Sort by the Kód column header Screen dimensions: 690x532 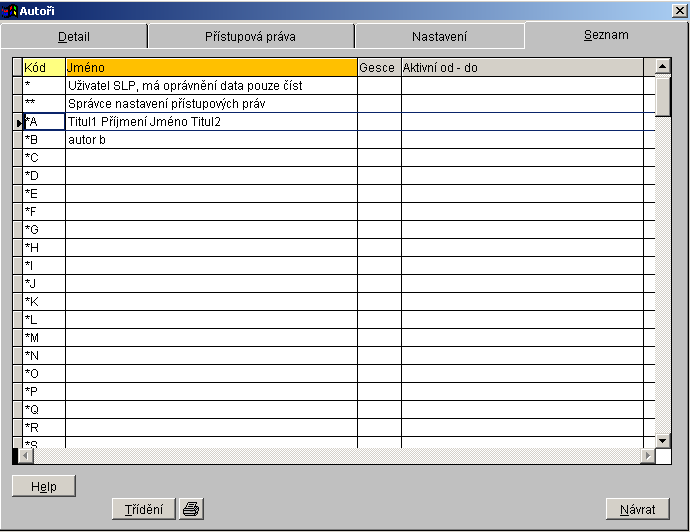click(x=43, y=67)
